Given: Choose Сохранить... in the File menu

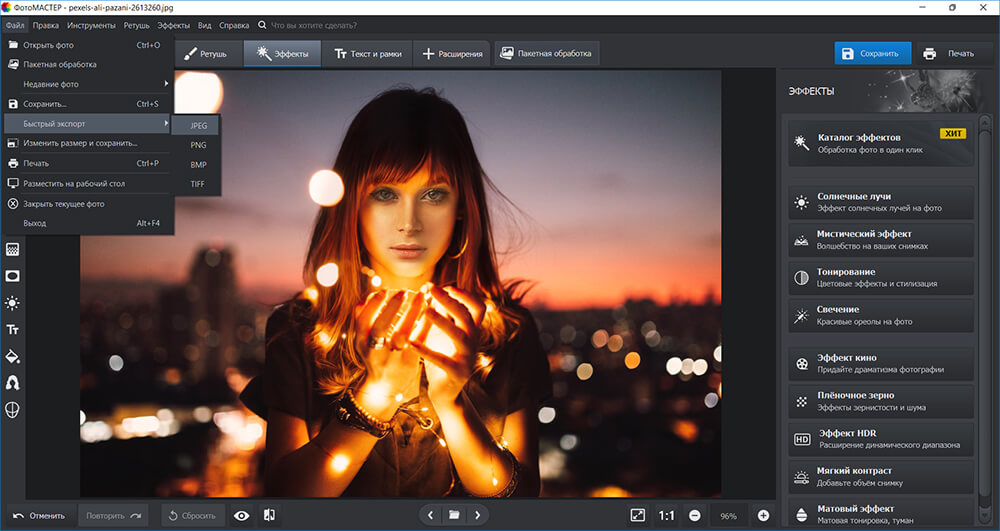Looking at the screenshot, I should point(88,104).
